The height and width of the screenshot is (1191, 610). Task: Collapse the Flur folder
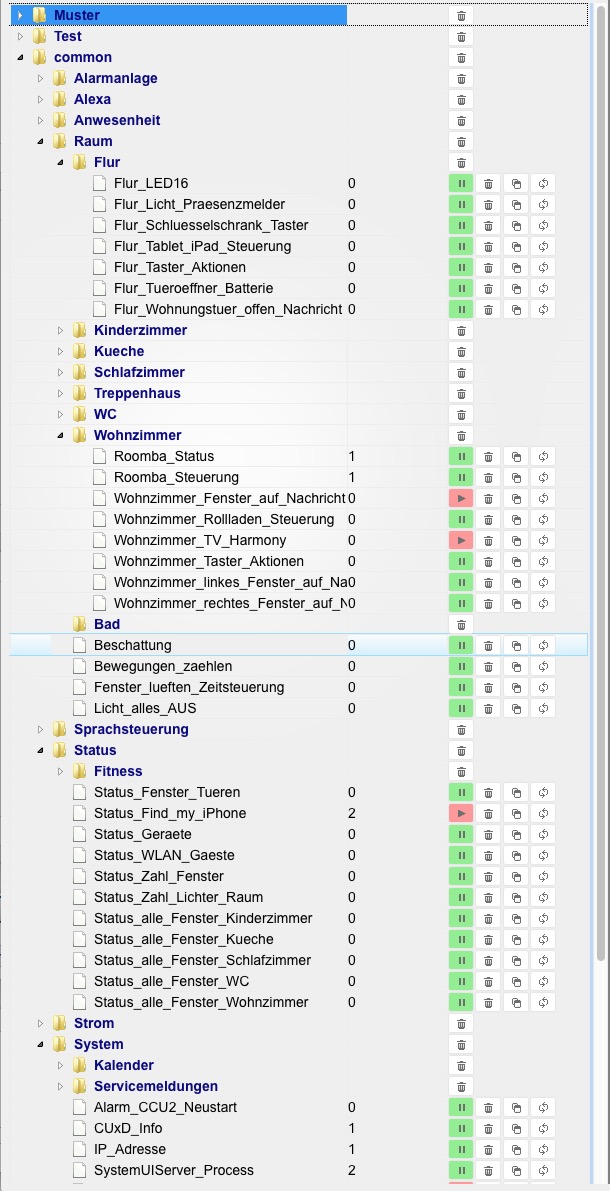point(61,163)
